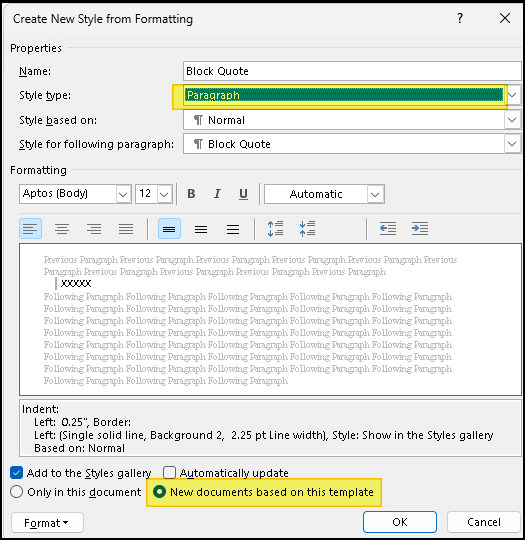Viewport: 525px width, 540px height.
Task: Toggle Italic formatting button
Action: coord(217,194)
